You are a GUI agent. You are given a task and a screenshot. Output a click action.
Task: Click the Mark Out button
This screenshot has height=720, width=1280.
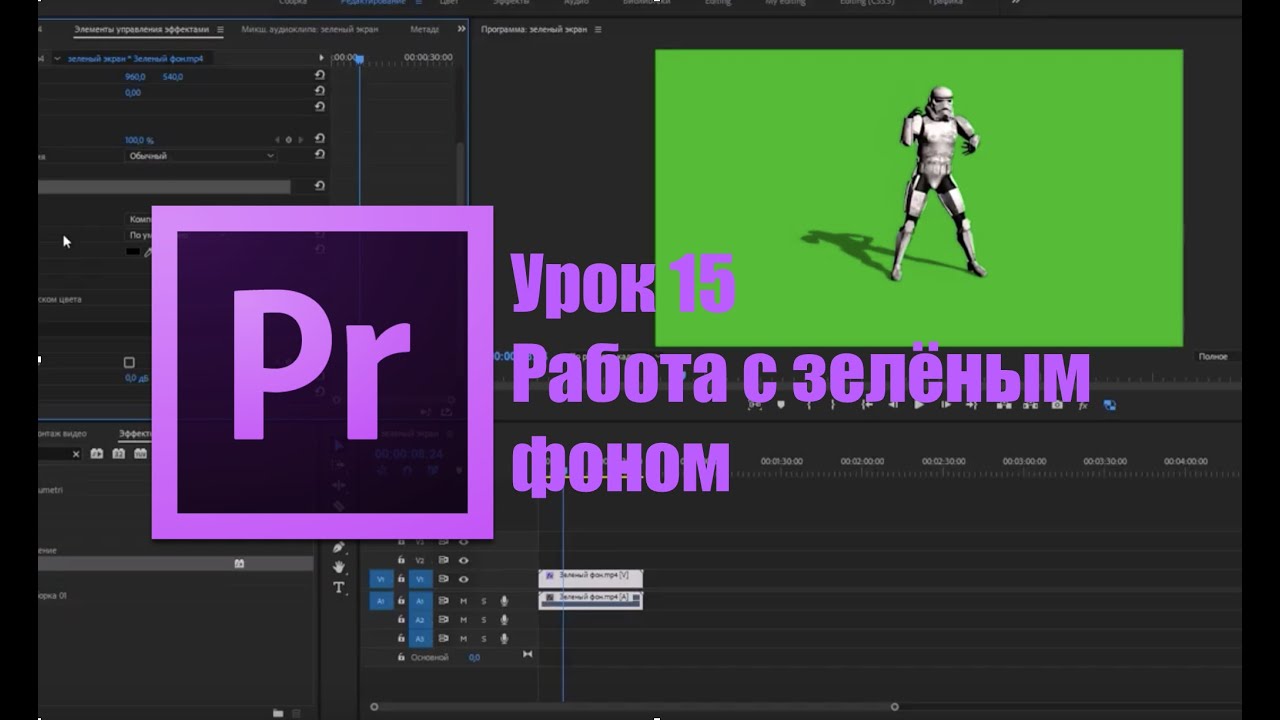click(x=833, y=404)
